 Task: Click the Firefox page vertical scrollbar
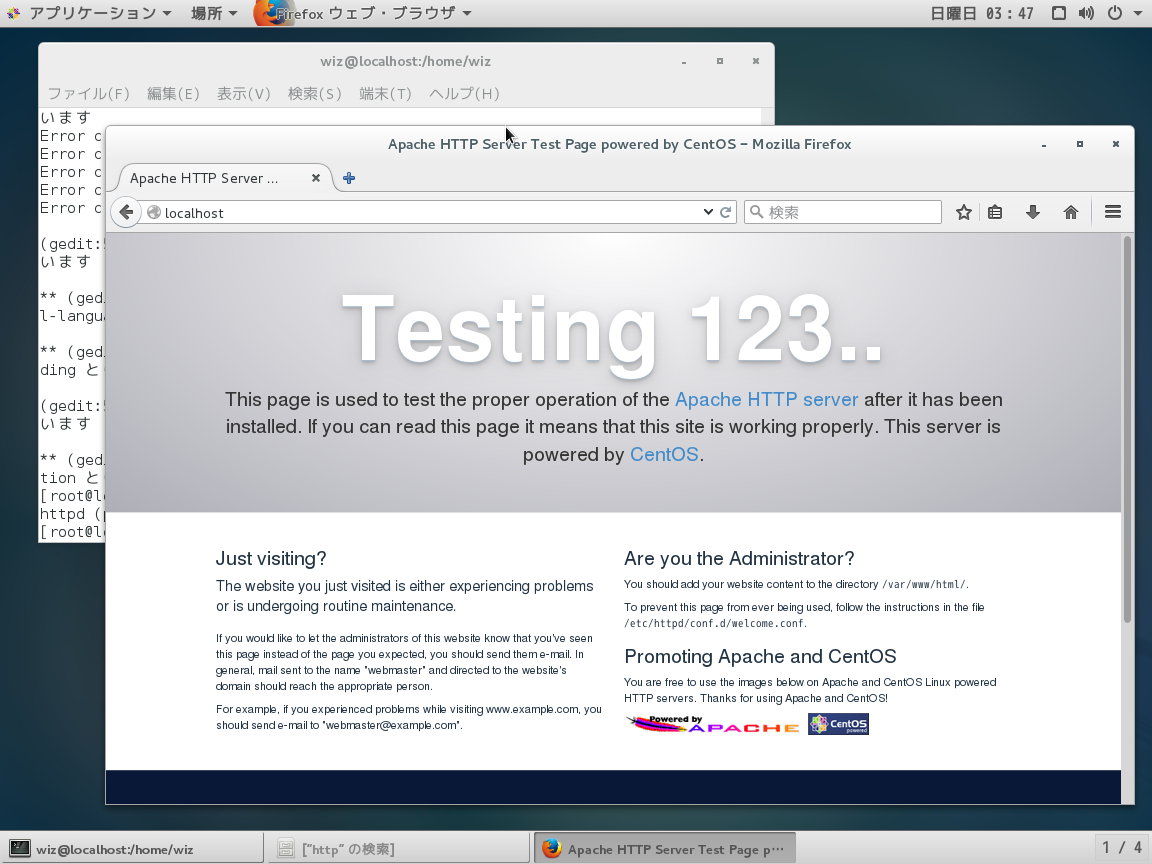coord(1127,430)
